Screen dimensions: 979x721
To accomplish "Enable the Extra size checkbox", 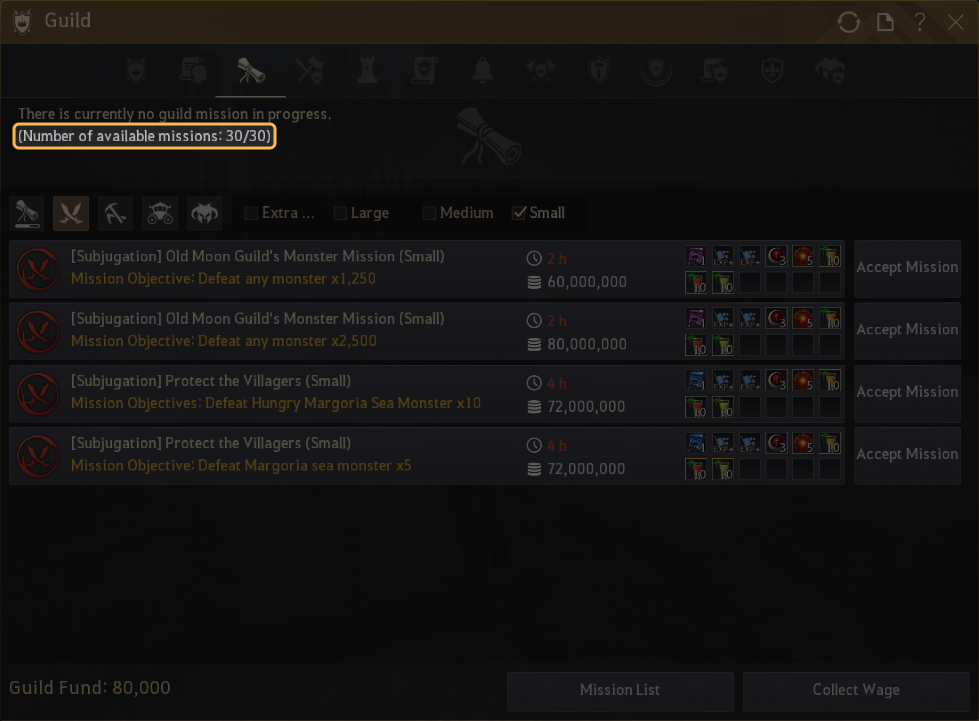I will [251, 213].
